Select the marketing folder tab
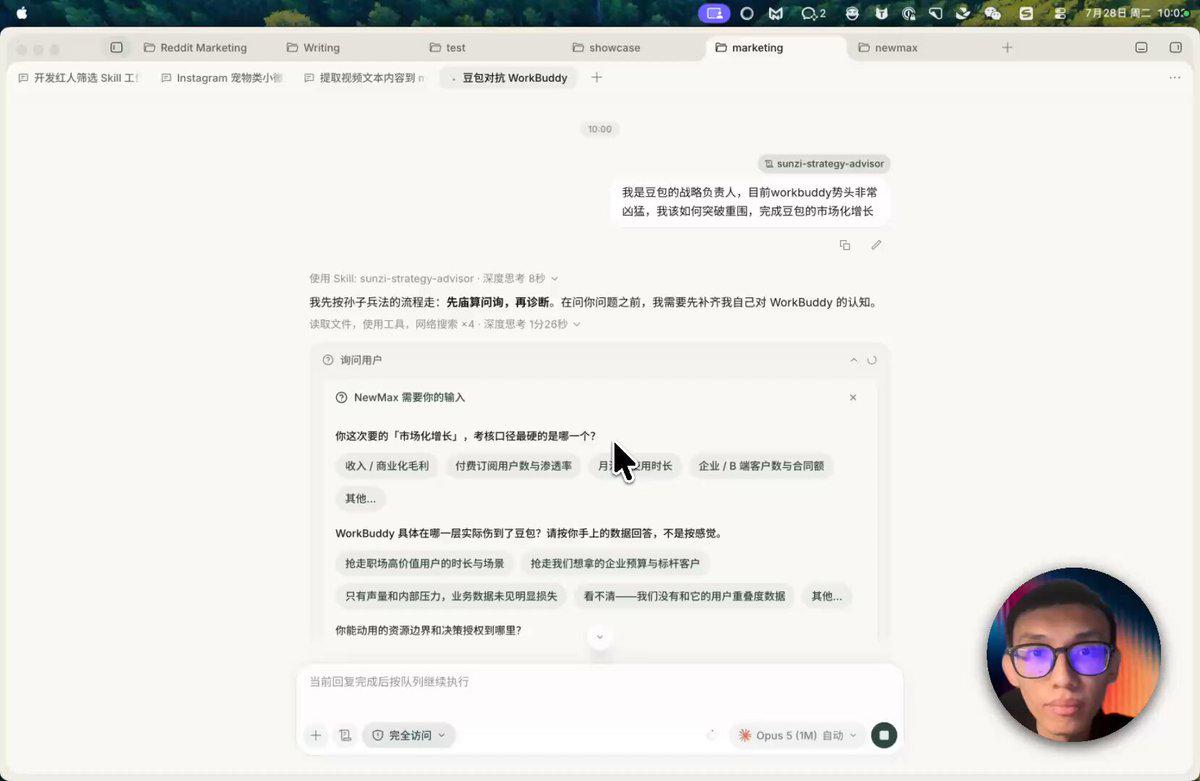The height and width of the screenshot is (781, 1200). (x=749, y=47)
